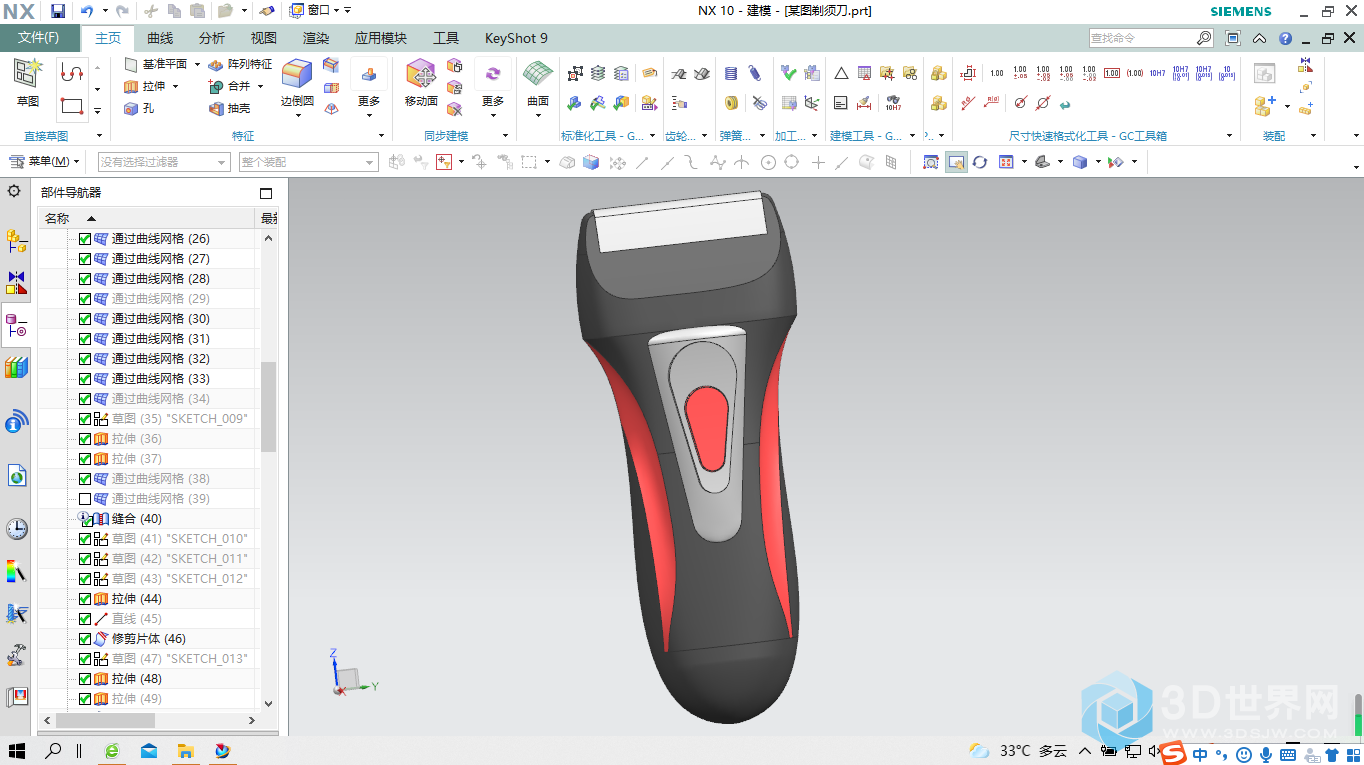Click the navigator vertical scrollbar thumb
Image resolution: width=1364 pixels, height=765 pixels.
[268, 407]
